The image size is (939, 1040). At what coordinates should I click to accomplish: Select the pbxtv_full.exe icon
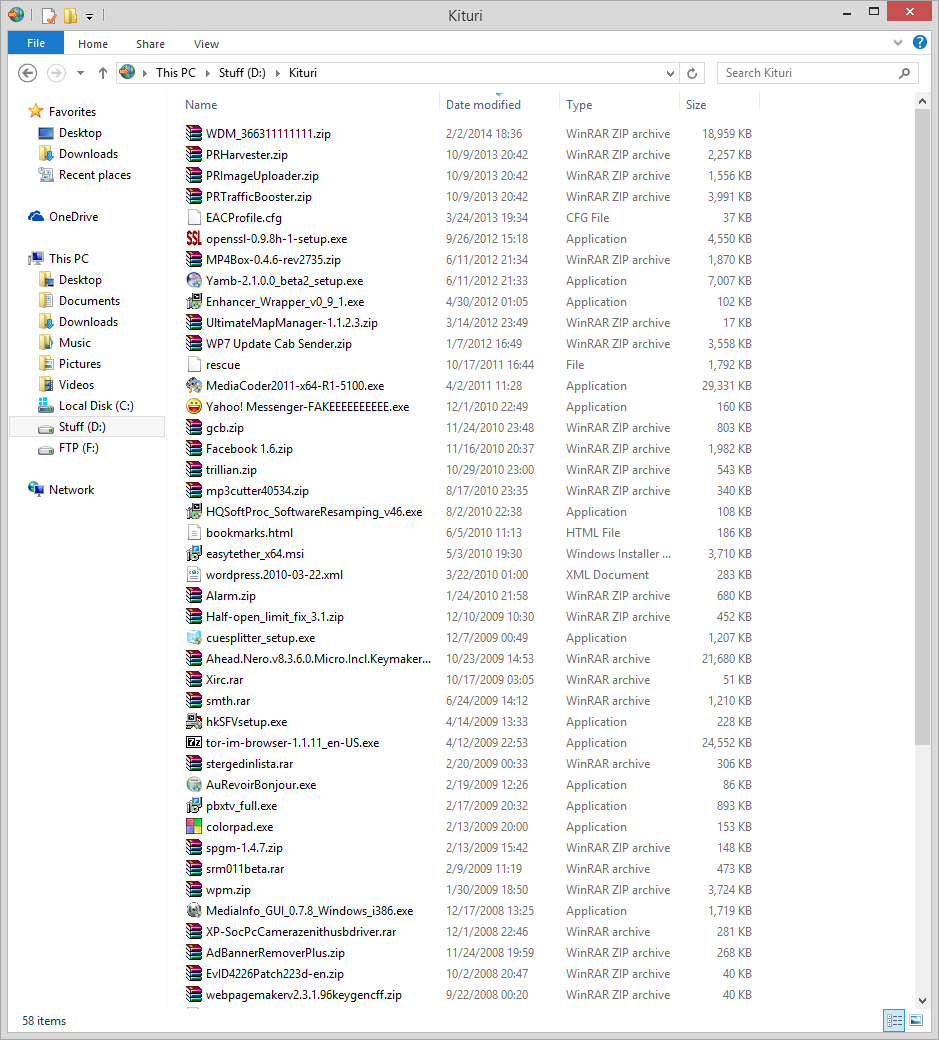coord(194,806)
